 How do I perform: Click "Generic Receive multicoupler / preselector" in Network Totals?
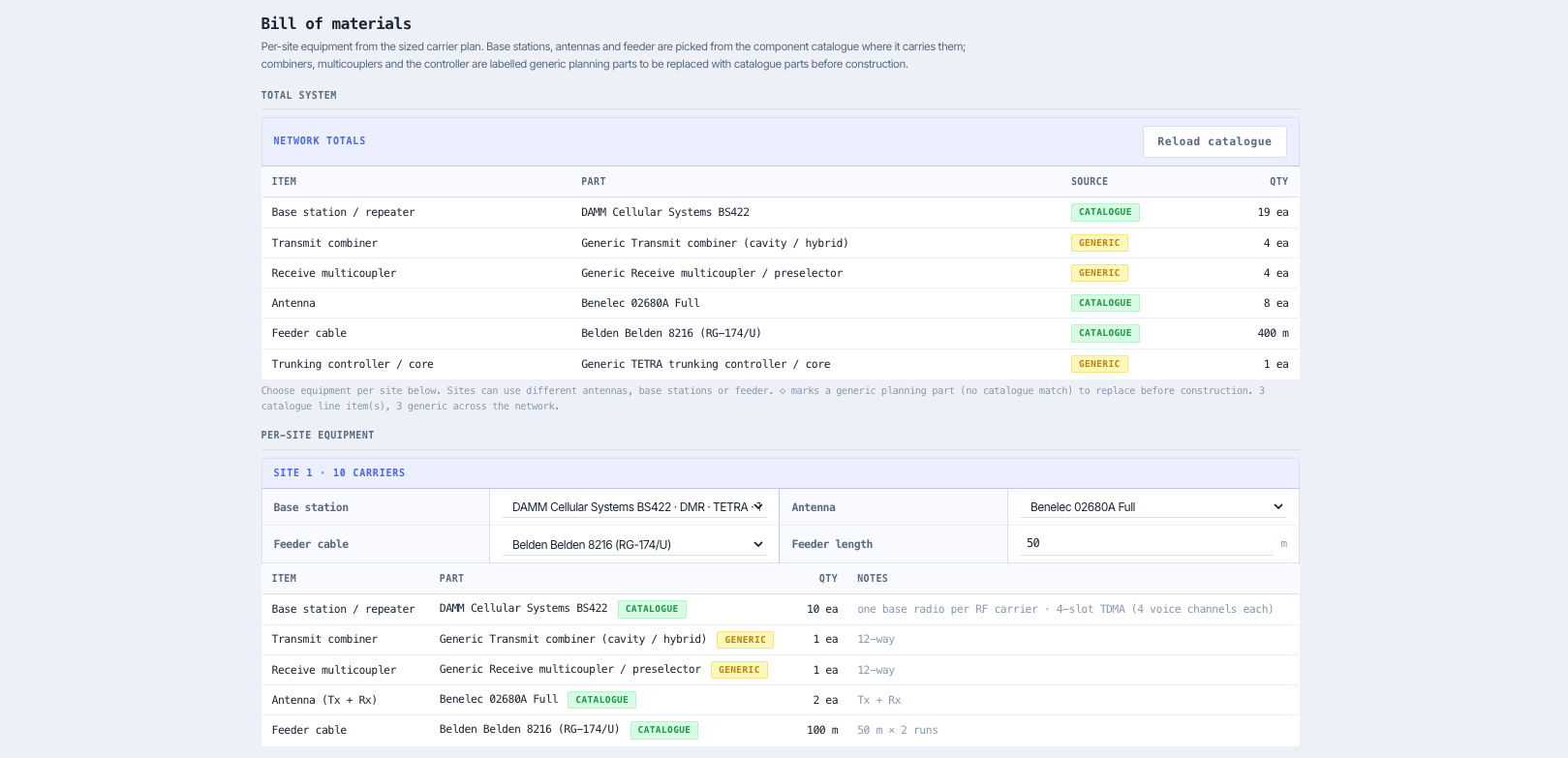(x=712, y=273)
